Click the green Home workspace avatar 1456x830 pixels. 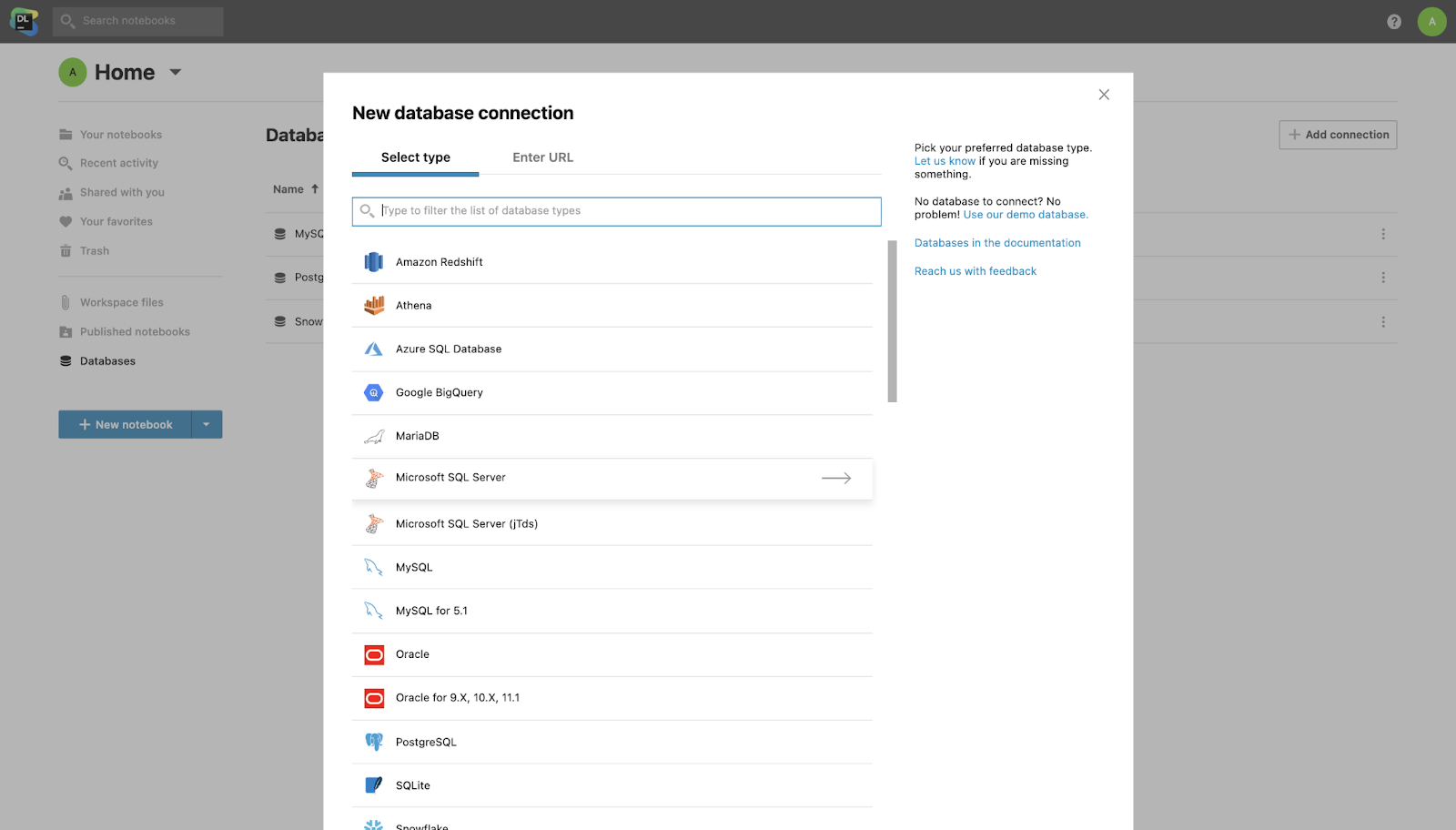coord(73,73)
